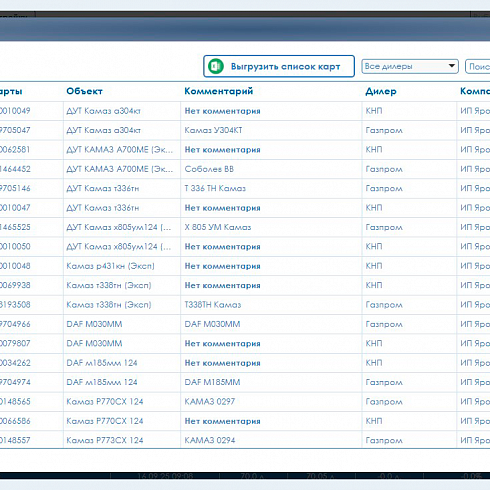
Task: Click the green Excel export icon
Action: [x=216, y=66]
